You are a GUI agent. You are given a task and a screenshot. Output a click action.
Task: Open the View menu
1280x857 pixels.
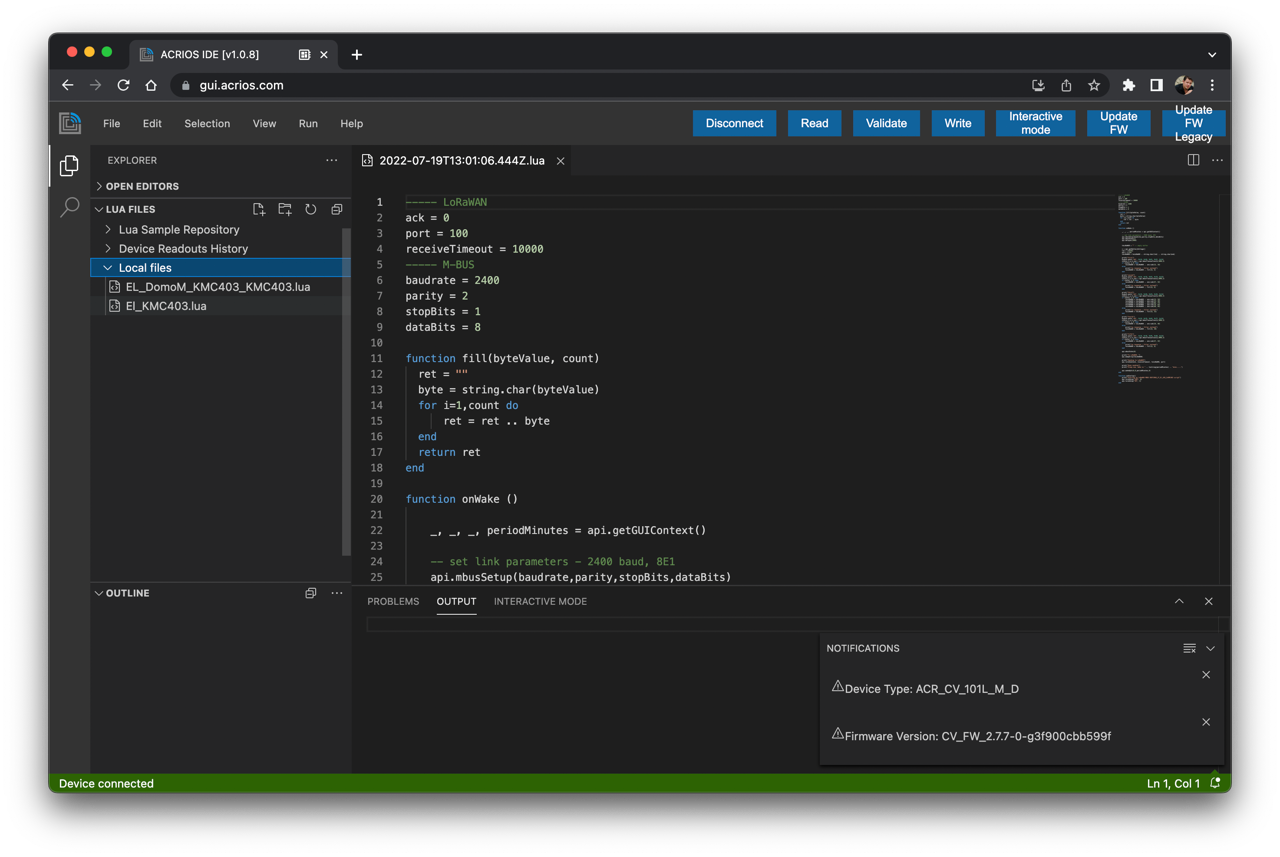[264, 123]
